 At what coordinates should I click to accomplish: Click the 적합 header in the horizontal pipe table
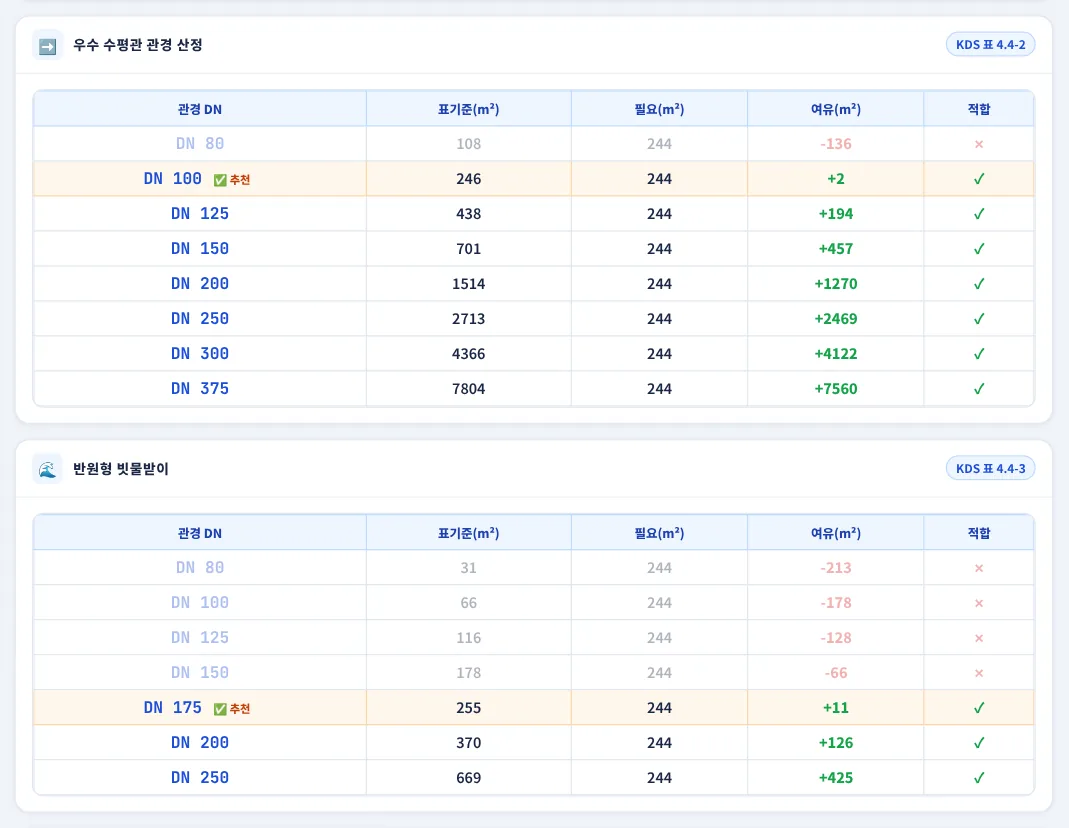pos(979,109)
